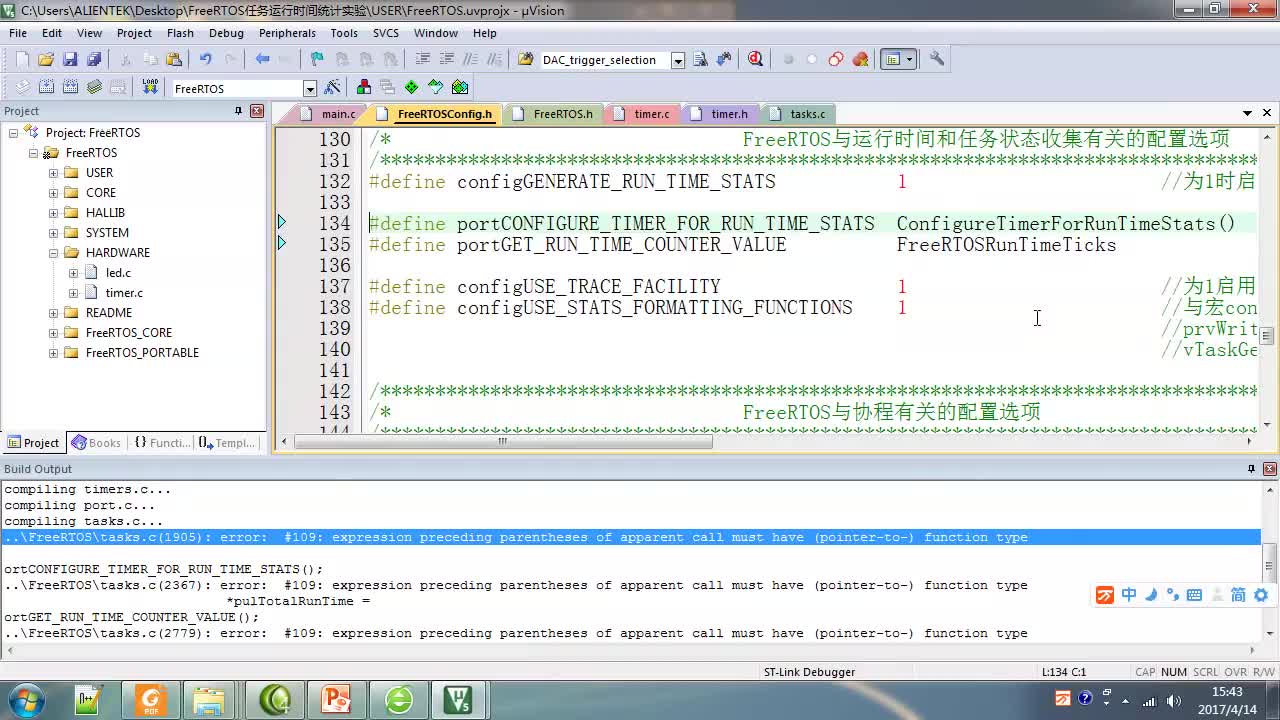Image resolution: width=1280 pixels, height=720 pixels.
Task: Expand the CORE folder
Action: pyautogui.click(x=53, y=192)
